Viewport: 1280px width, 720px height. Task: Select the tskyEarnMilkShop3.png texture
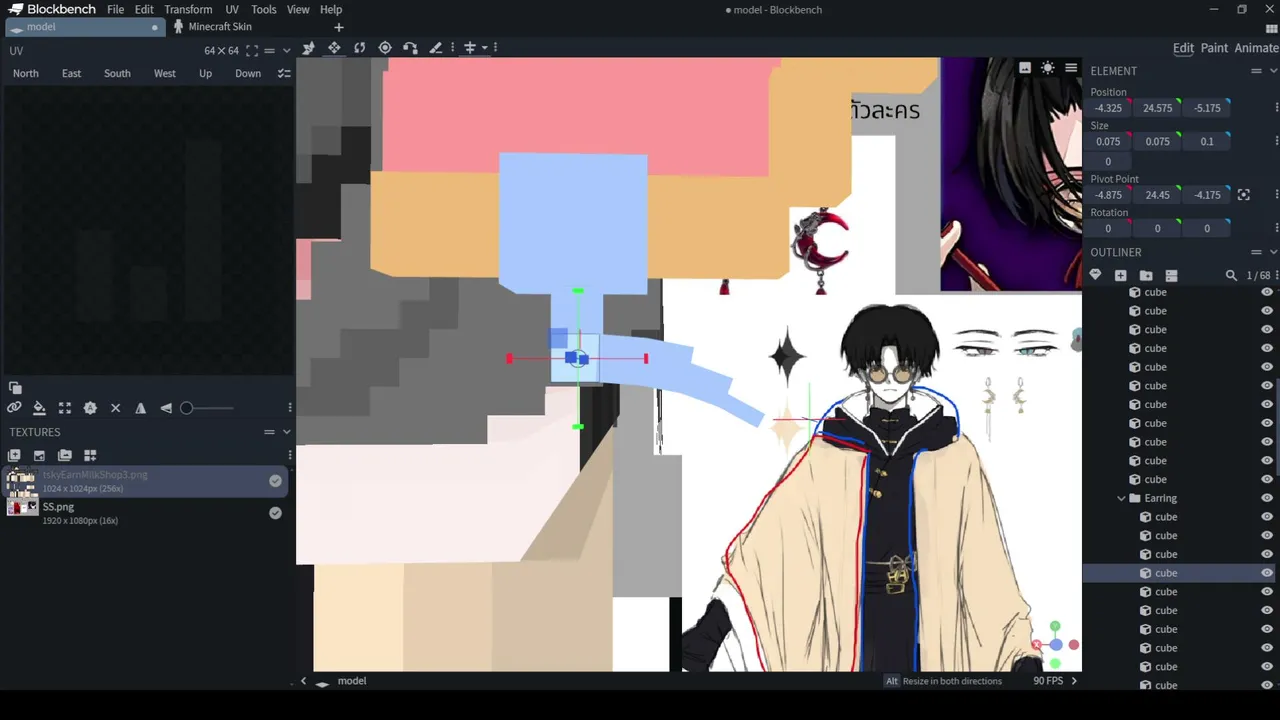point(147,481)
